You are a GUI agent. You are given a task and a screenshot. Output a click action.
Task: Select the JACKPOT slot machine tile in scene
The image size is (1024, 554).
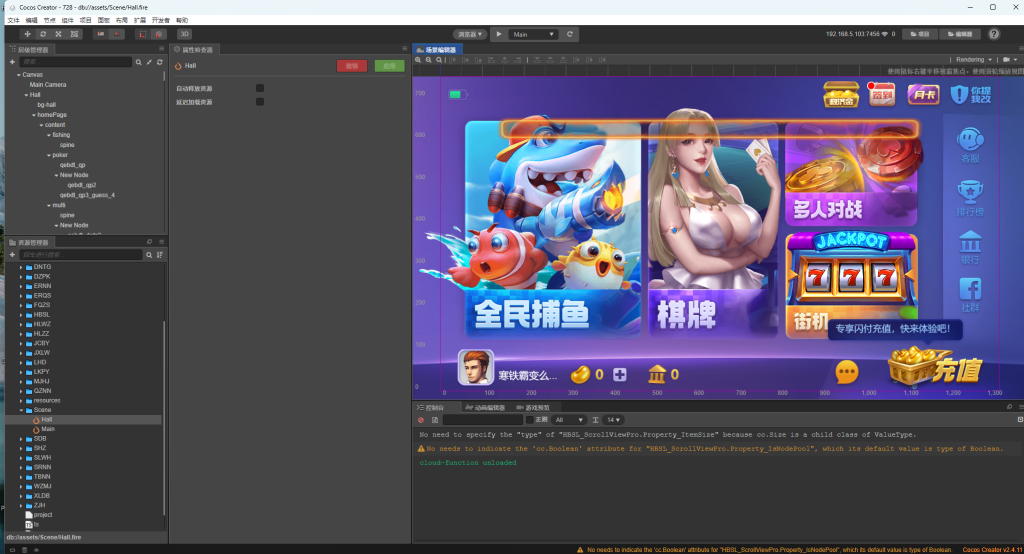[852, 285]
